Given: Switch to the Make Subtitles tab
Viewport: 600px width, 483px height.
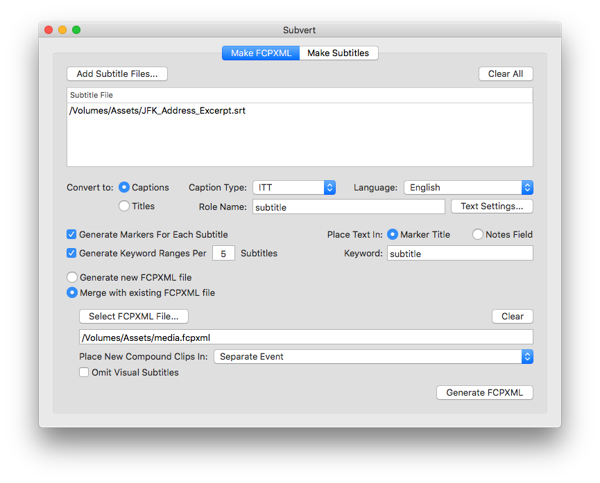Looking at the screenshot, I should (338, 53).
